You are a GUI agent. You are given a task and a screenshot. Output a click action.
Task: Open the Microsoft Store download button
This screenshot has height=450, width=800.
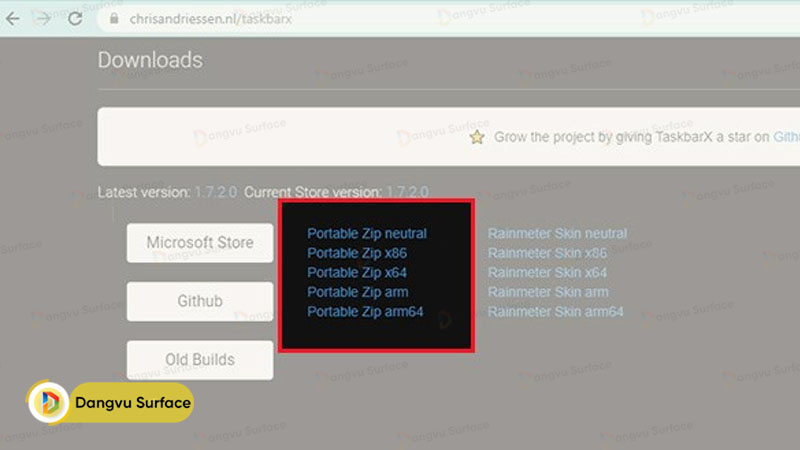coord(199,243)
